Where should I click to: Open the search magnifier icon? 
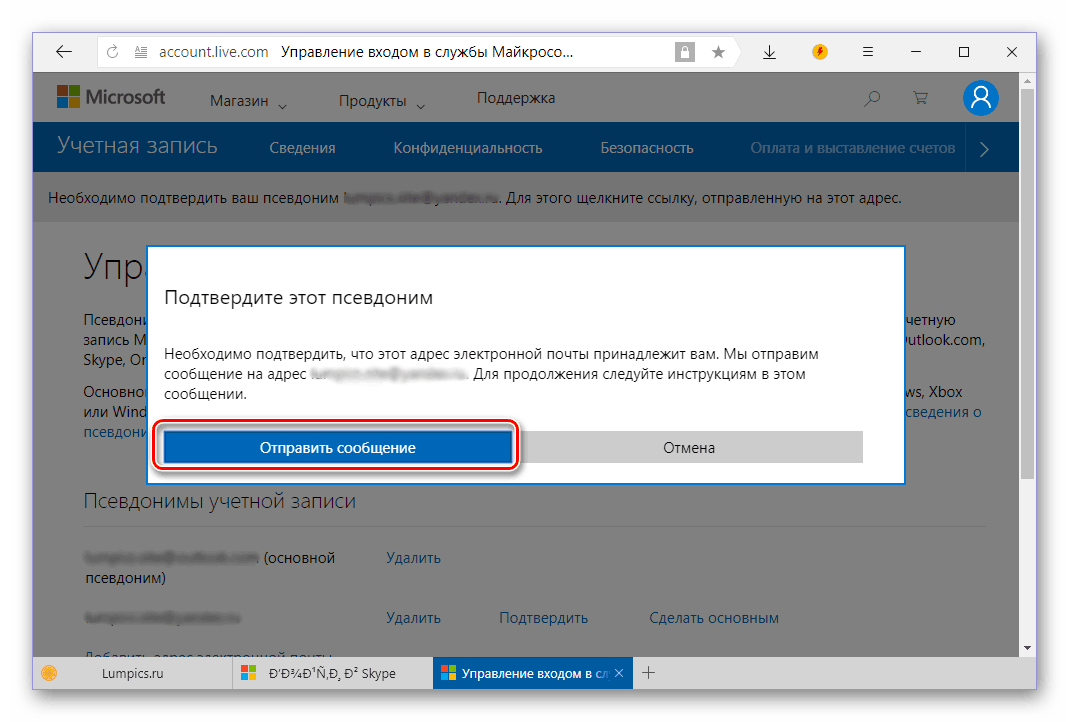[872, 98]
